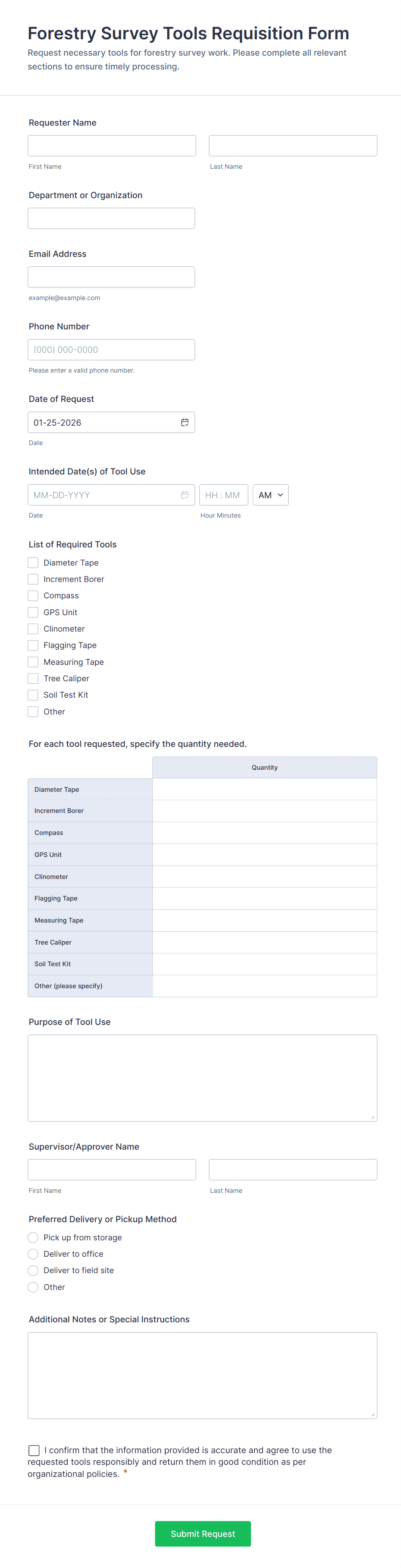Viewport: 401px width, 1568px height.
Task: Expand the AM/PM dropdown
Action: [x=270, y=495]
